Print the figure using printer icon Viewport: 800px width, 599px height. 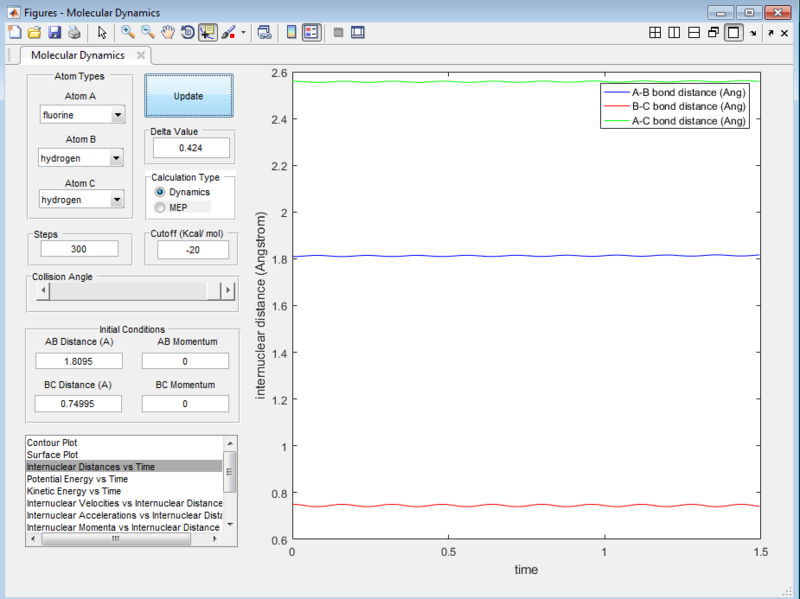(74, 32)
